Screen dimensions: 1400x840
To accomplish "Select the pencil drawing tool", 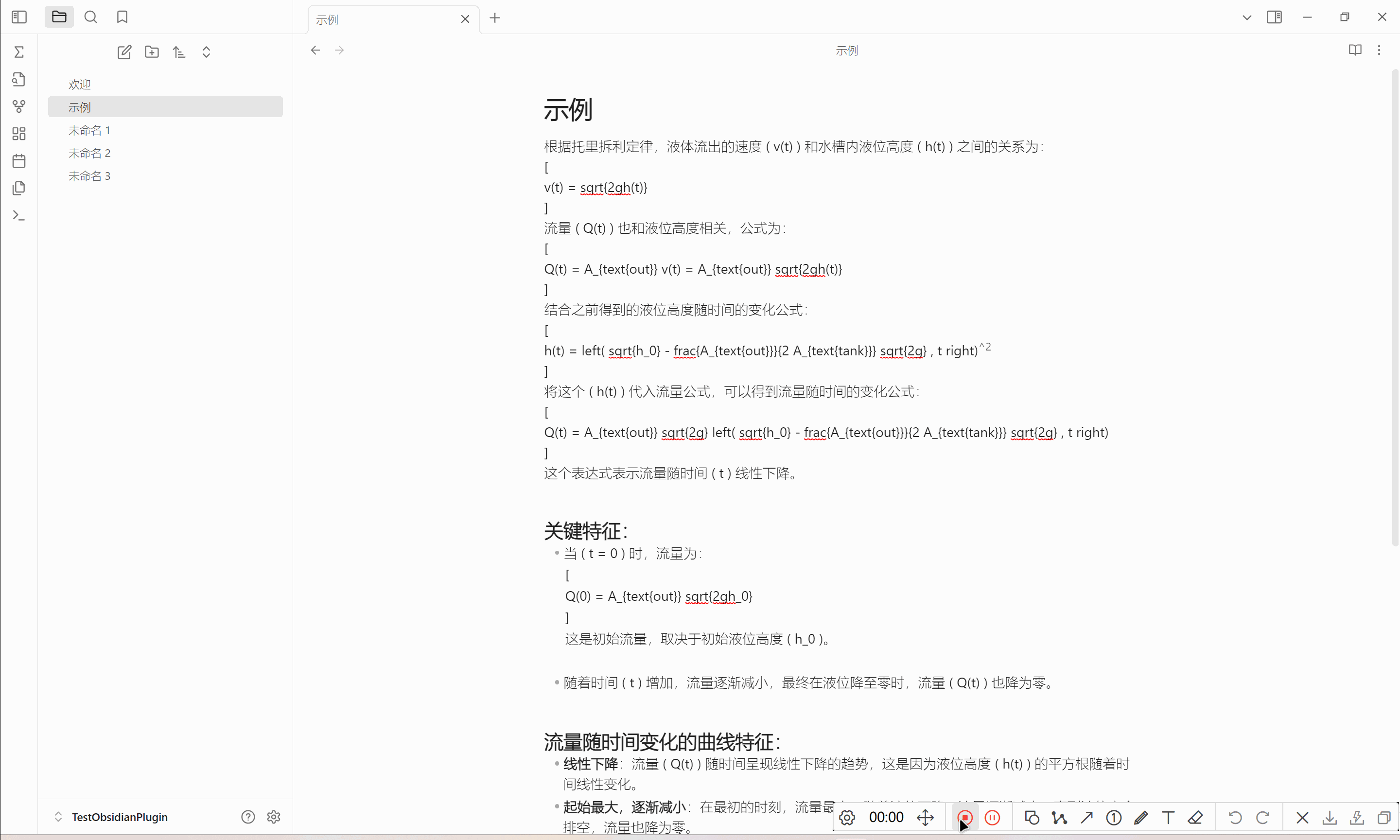I will 1141,817.
